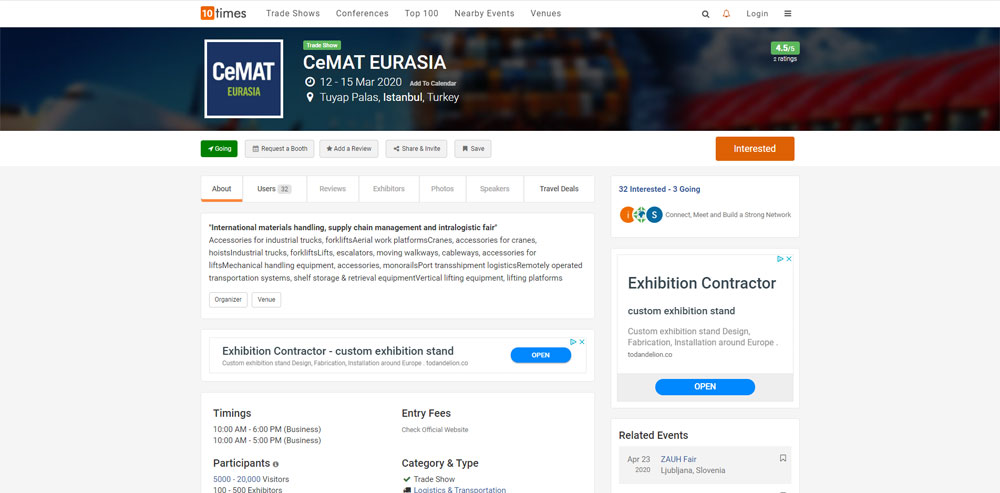Click Add a Review button
1000x493 pixels.
(349, 149)
